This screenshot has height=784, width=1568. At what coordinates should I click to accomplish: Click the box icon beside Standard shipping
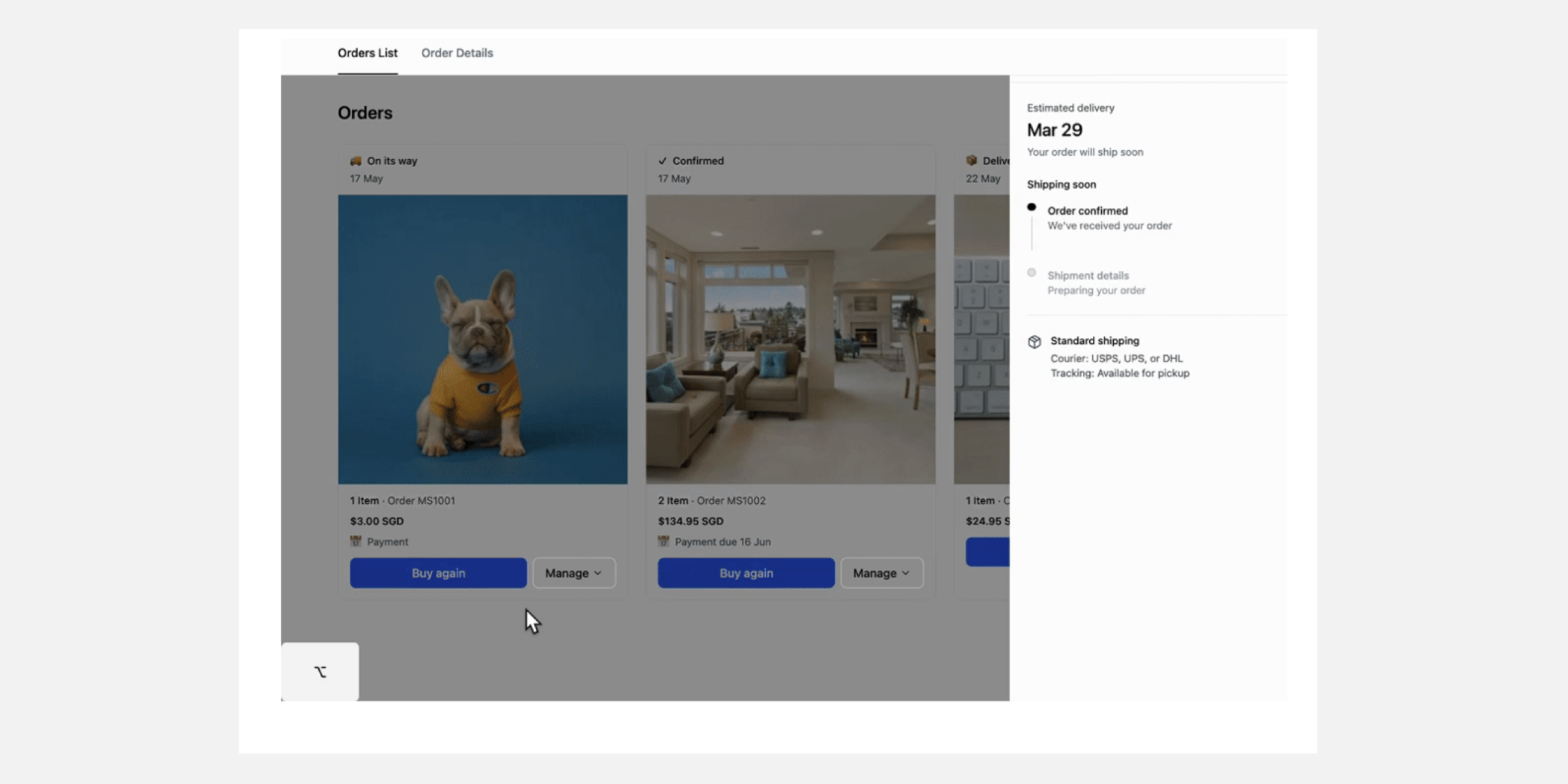tap(1034, 341)
